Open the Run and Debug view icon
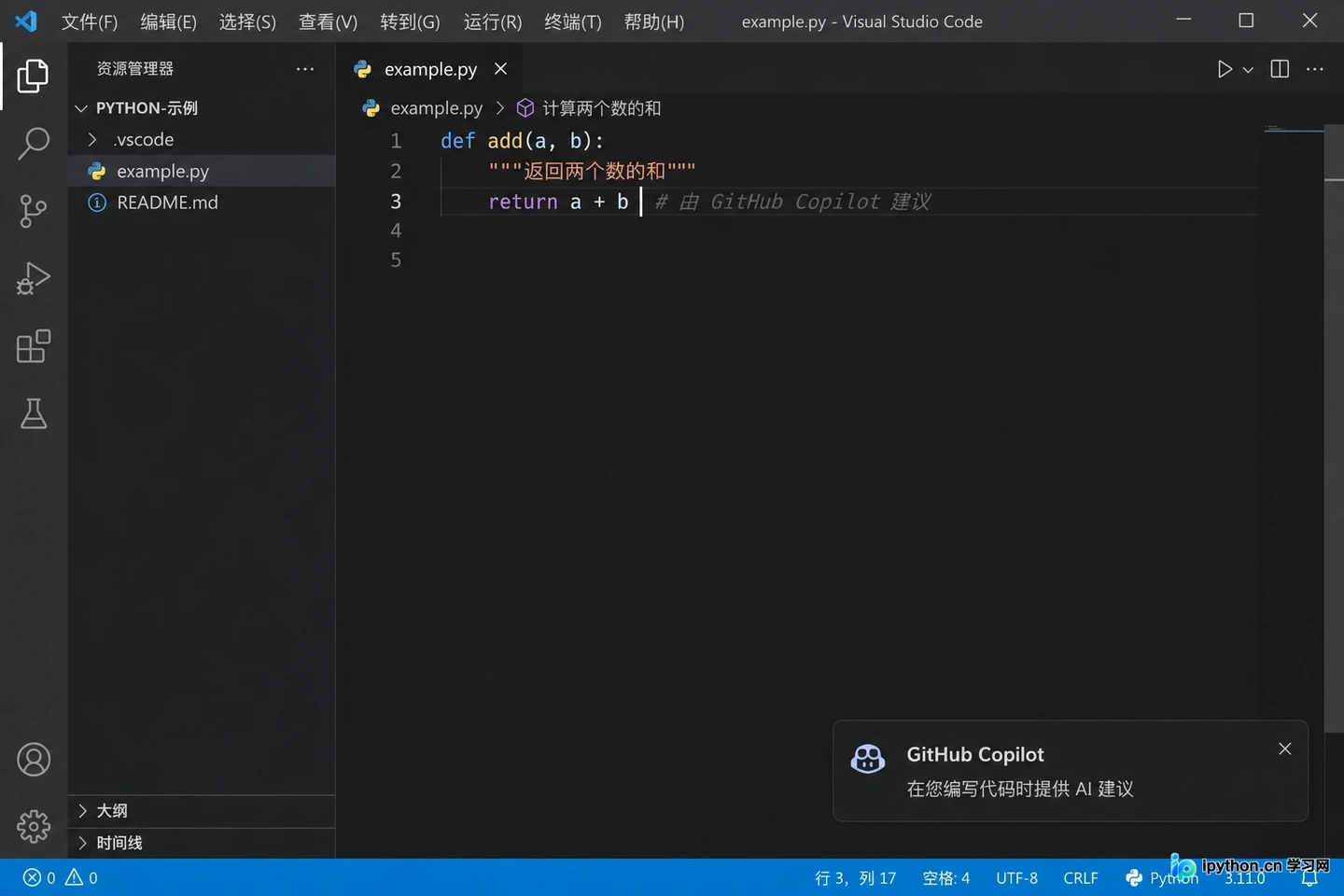 34,278
